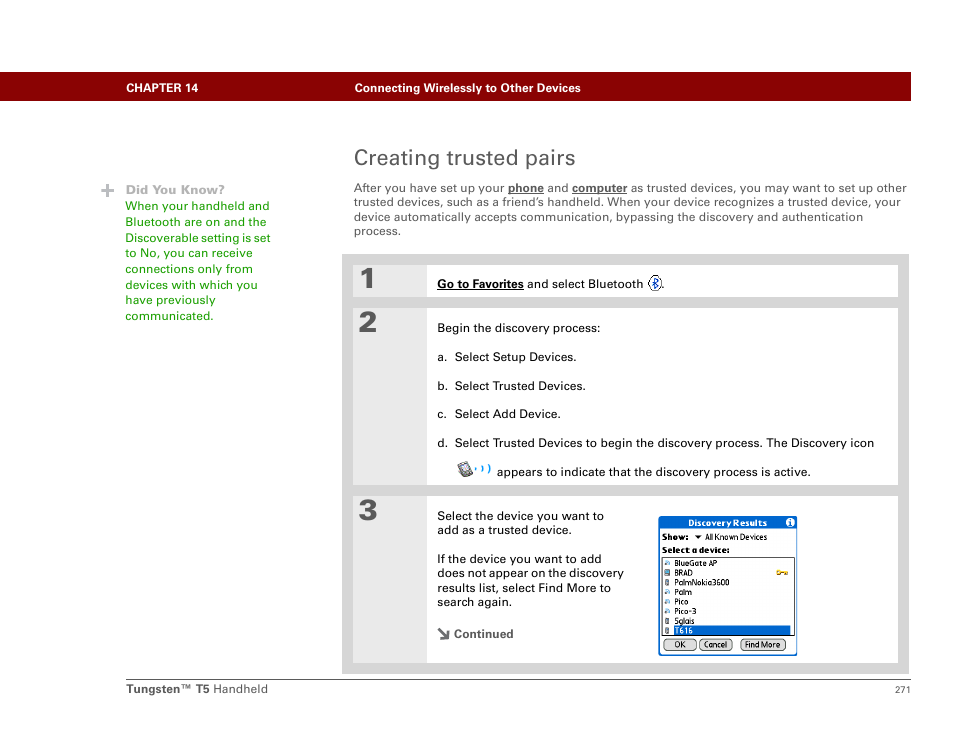Screen dimensions: 954x738
Task: Click 'Tungsten T5 Handheld' footer text
Action: (x=197, y=689)
